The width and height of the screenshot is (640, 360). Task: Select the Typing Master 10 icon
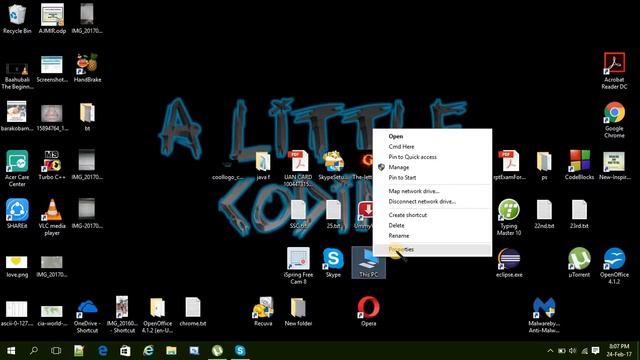point(509,217)
